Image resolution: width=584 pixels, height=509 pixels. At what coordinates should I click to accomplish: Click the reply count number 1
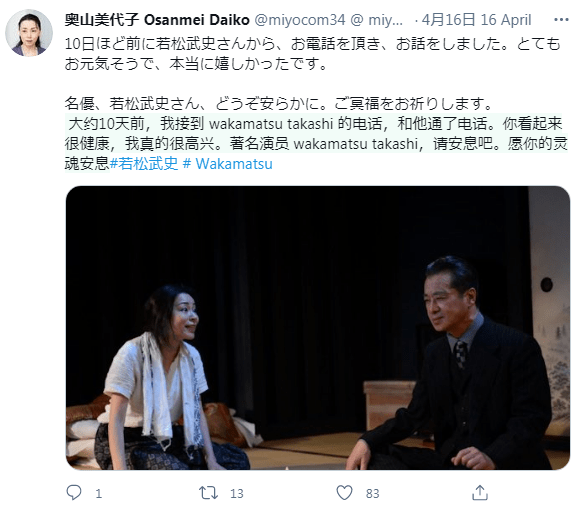point(98,493)
